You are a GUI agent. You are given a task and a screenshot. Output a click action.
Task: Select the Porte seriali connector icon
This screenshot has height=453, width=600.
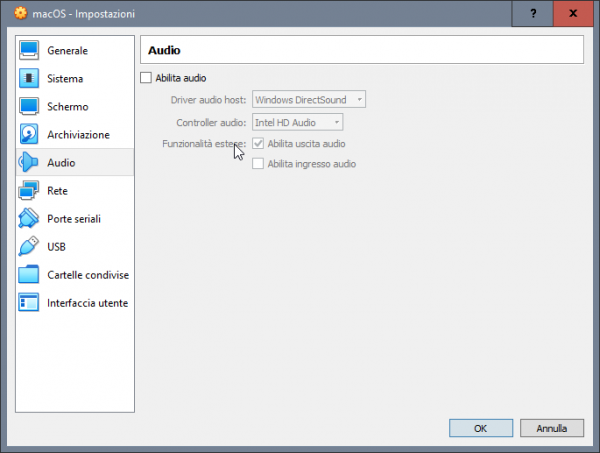point(29,218)
